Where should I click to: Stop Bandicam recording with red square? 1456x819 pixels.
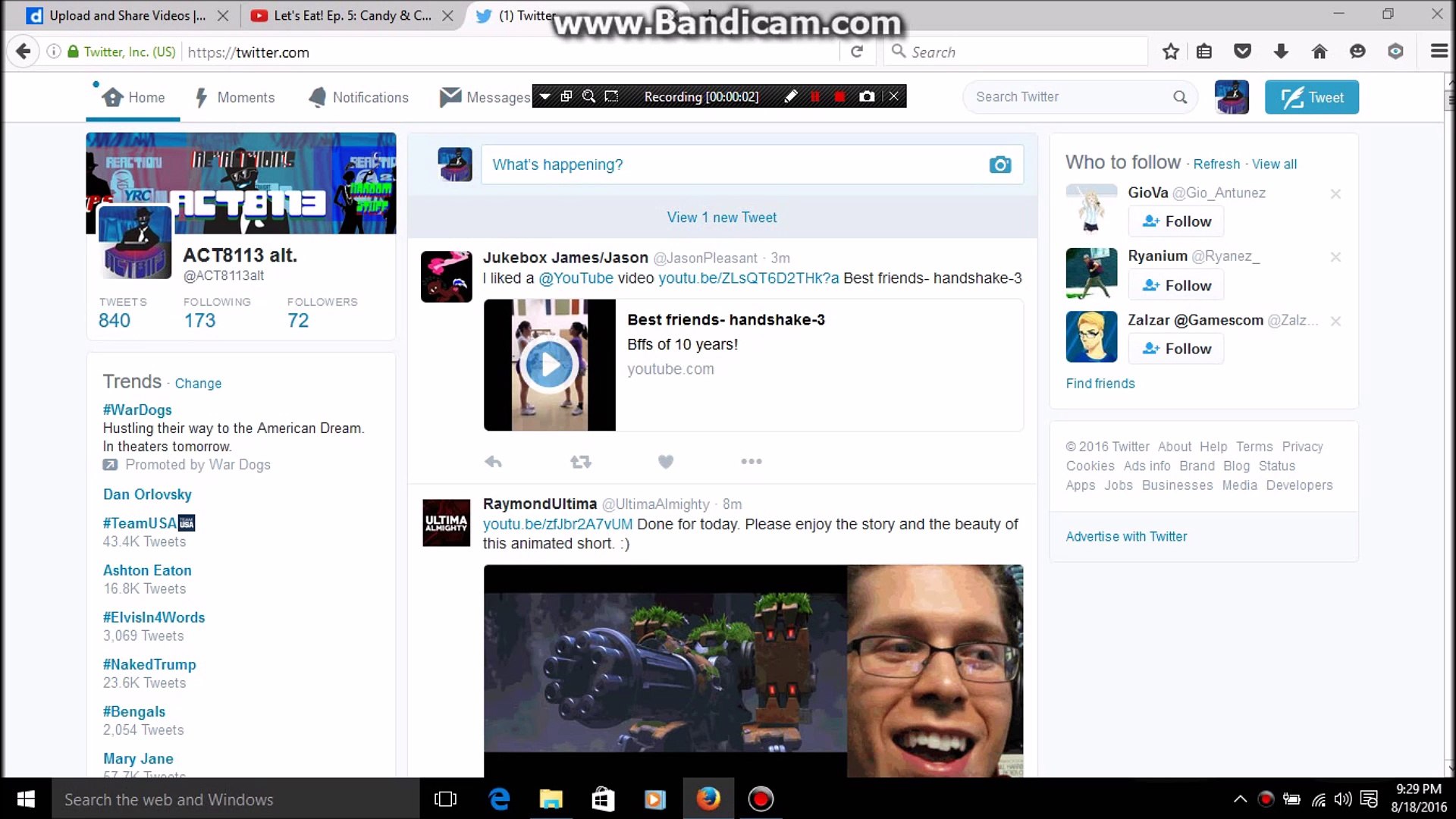point(839,96)
